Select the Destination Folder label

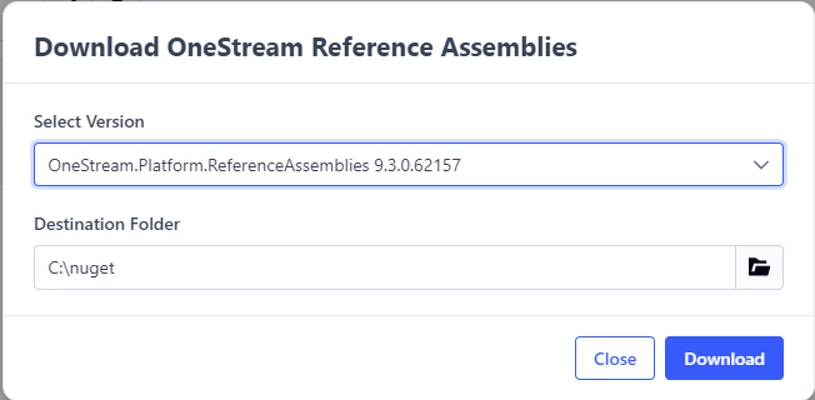point(107,224)
